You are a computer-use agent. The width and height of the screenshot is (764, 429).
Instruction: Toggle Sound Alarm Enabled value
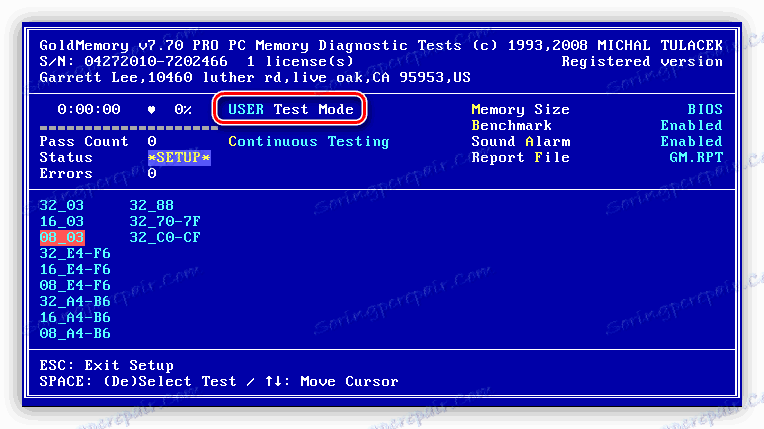(691, 141)
